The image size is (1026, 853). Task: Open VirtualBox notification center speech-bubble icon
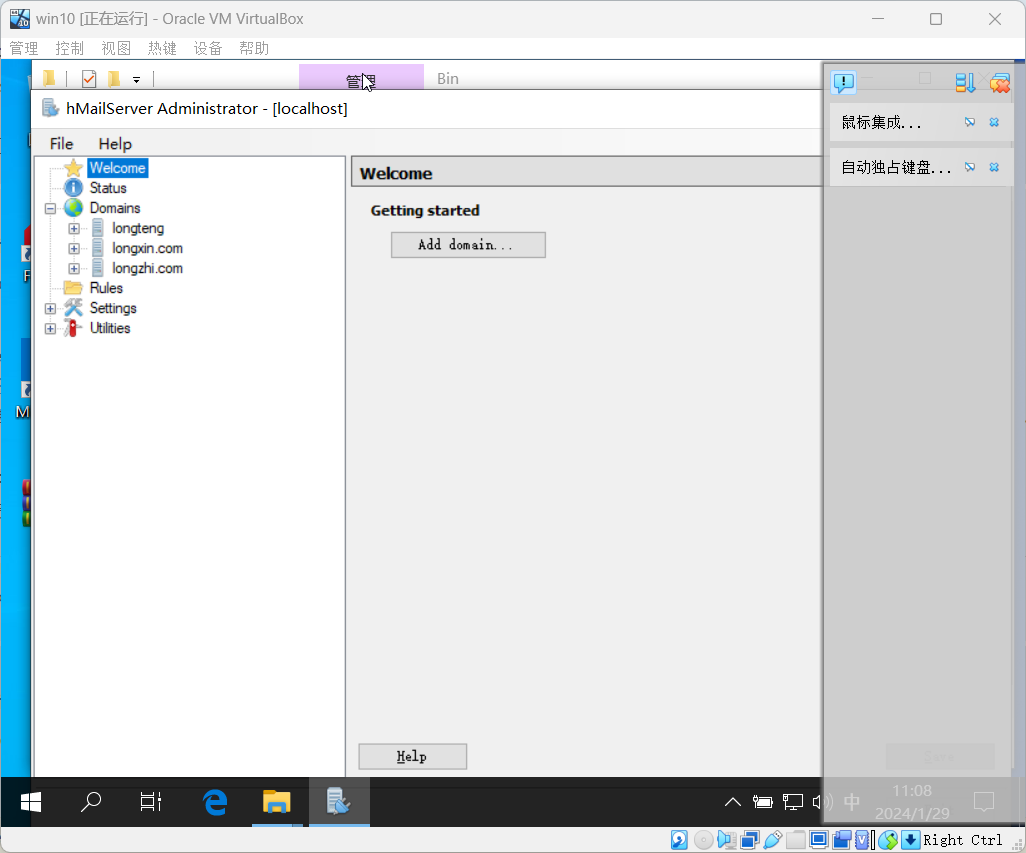843,82
